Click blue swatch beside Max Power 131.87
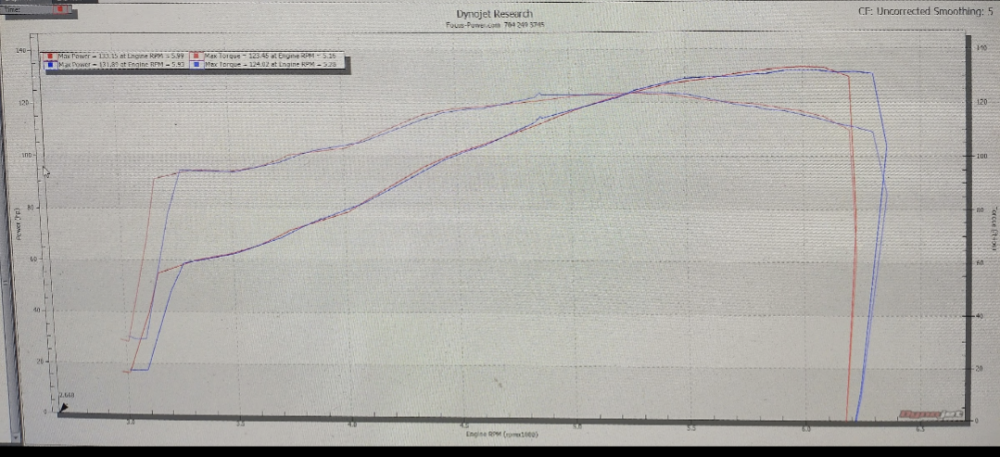Image resolution: width=1000 pixels, height=457 pixels. pos(50,63)
